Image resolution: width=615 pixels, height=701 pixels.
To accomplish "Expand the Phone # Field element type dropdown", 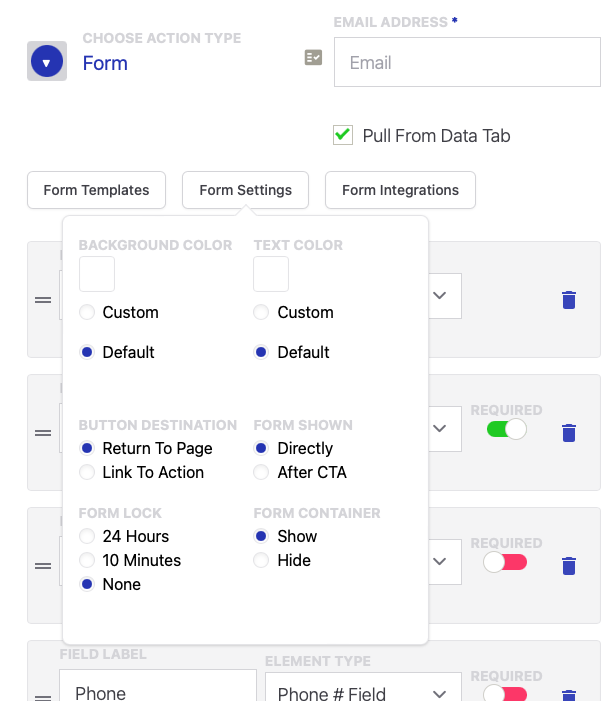I will pyautogui.click(x=438, y=693).
